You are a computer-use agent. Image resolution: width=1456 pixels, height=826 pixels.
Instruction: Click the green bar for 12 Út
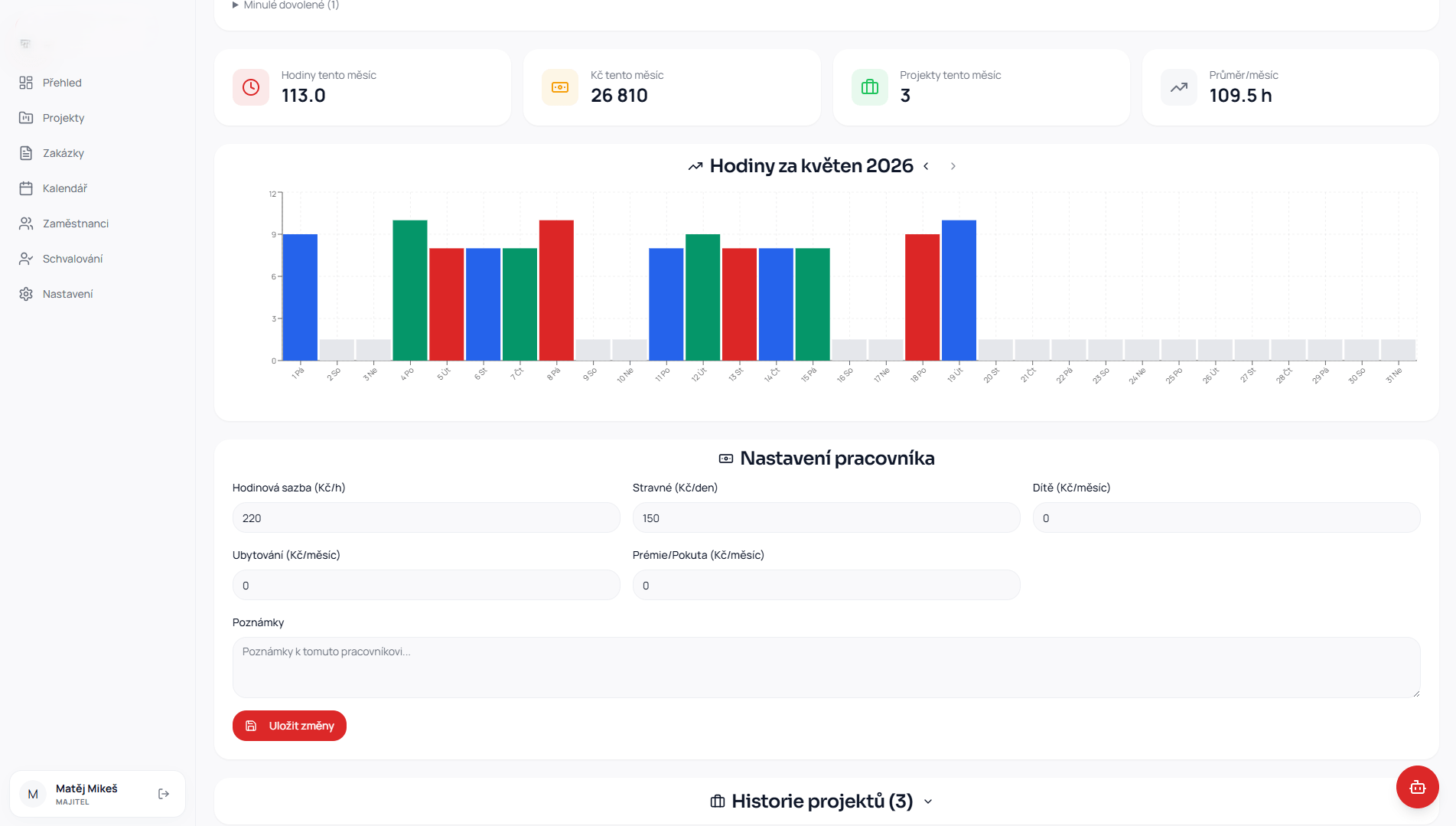pyautogui.click(x=703, y=297)
